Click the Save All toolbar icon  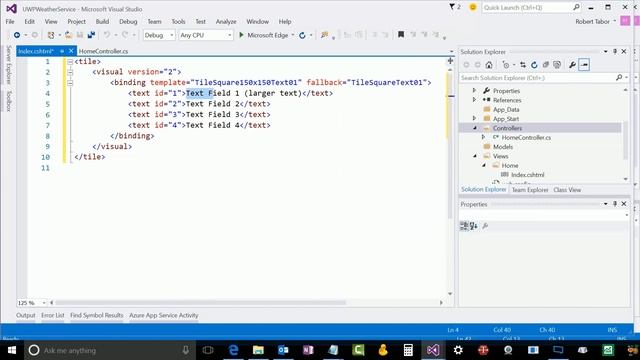(91, 35)
